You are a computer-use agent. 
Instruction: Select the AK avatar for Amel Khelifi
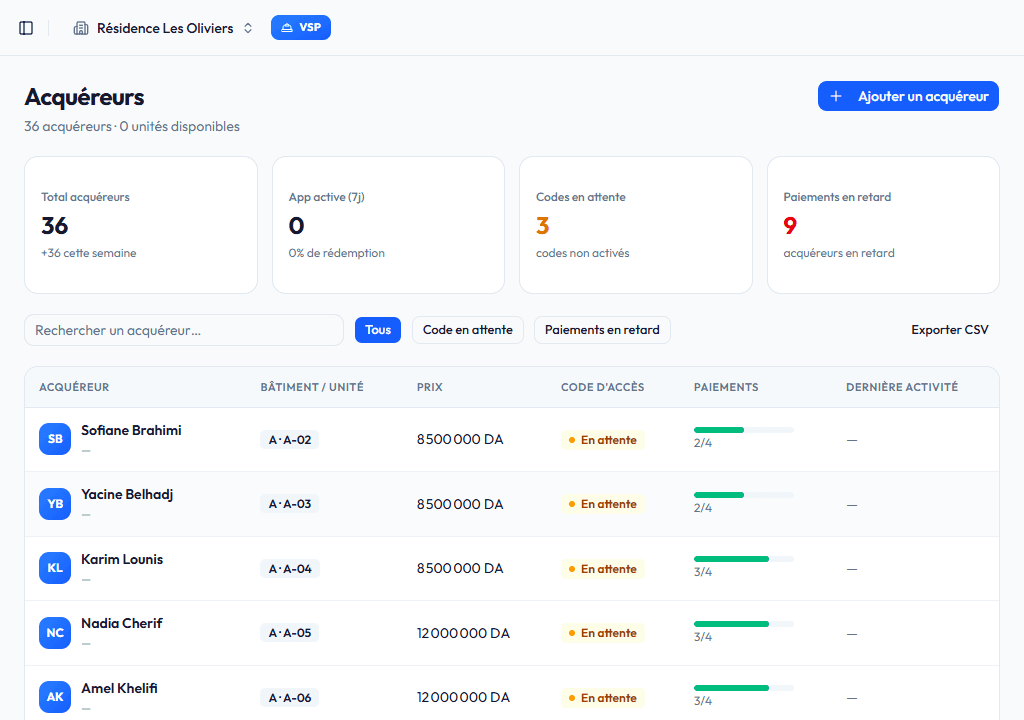tap(55, 696)
